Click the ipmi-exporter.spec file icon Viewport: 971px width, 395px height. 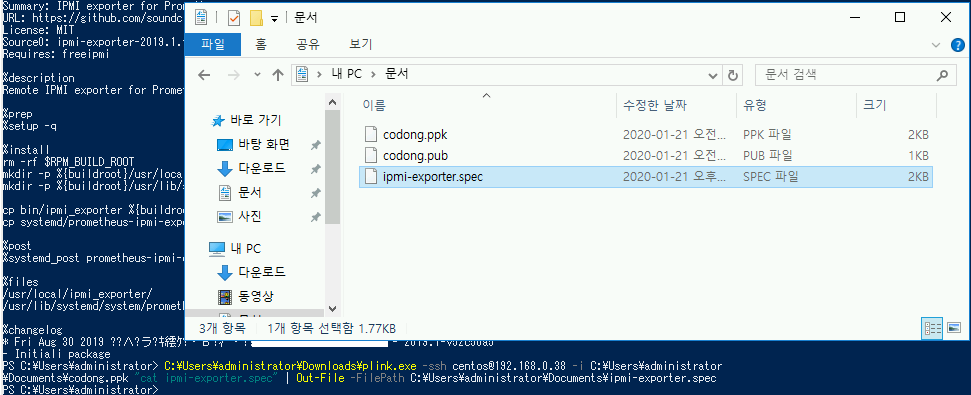[370, 176]
